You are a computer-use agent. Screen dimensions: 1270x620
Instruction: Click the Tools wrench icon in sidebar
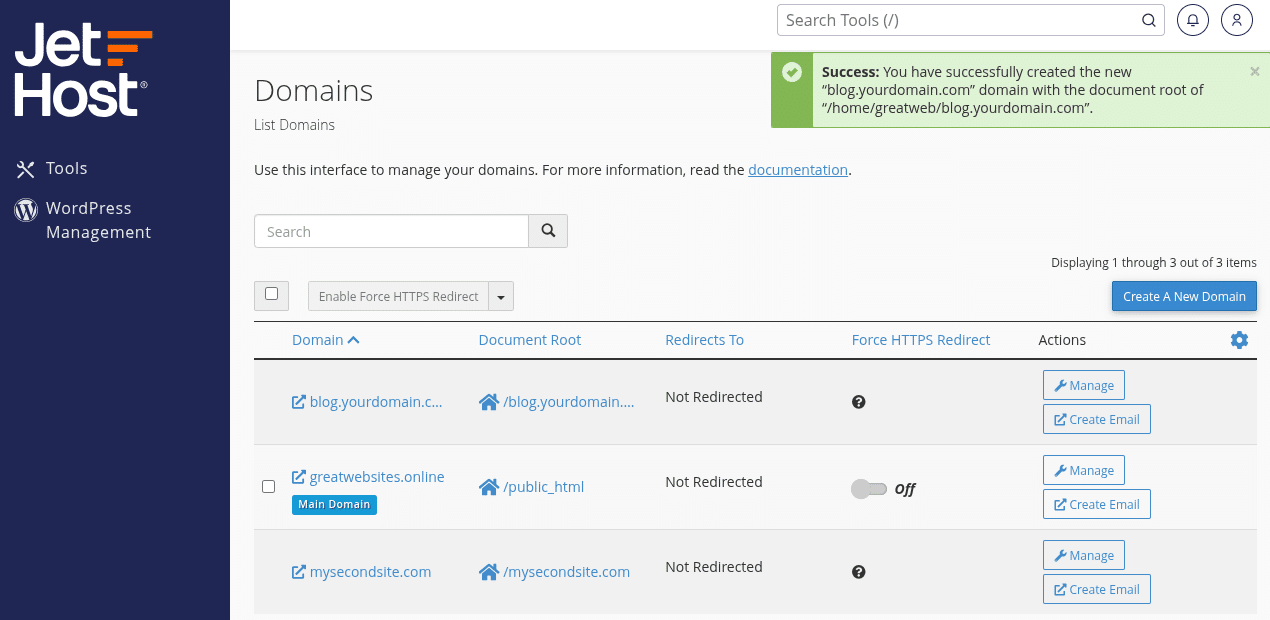point(25,169)
